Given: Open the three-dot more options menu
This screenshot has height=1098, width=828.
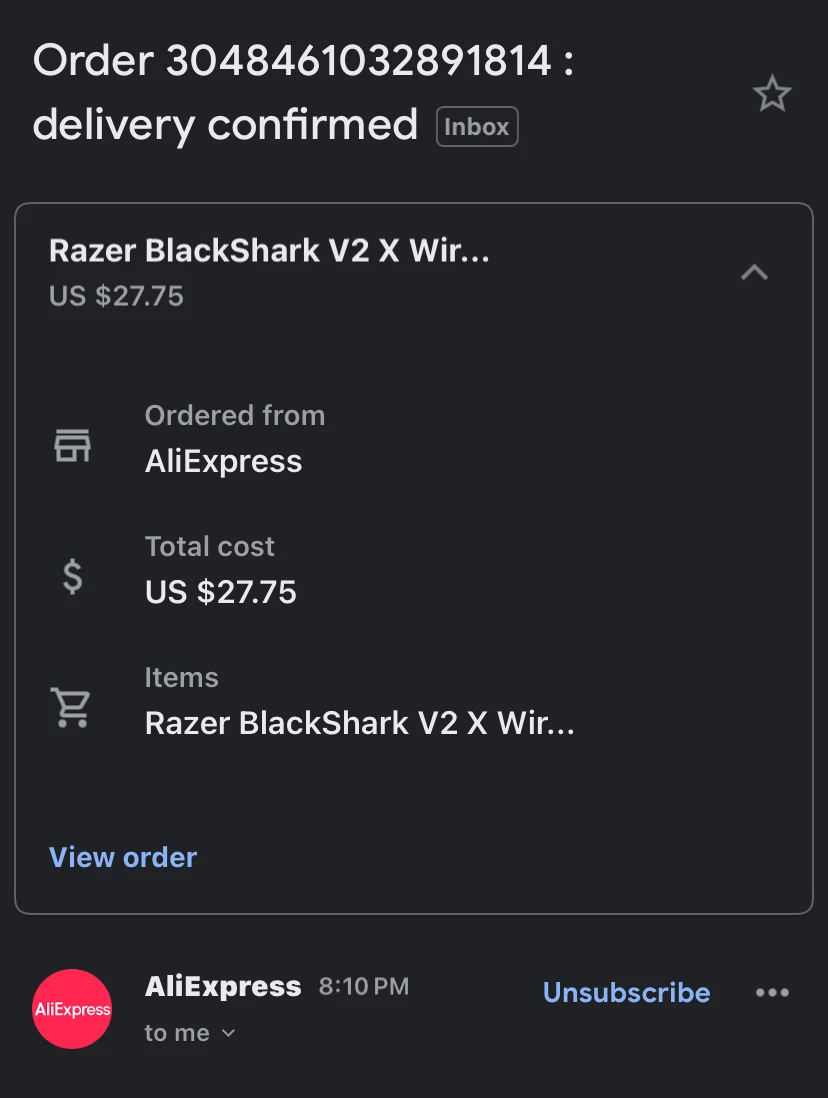Looking at the screenshot, I should click(x=772, y=992).
